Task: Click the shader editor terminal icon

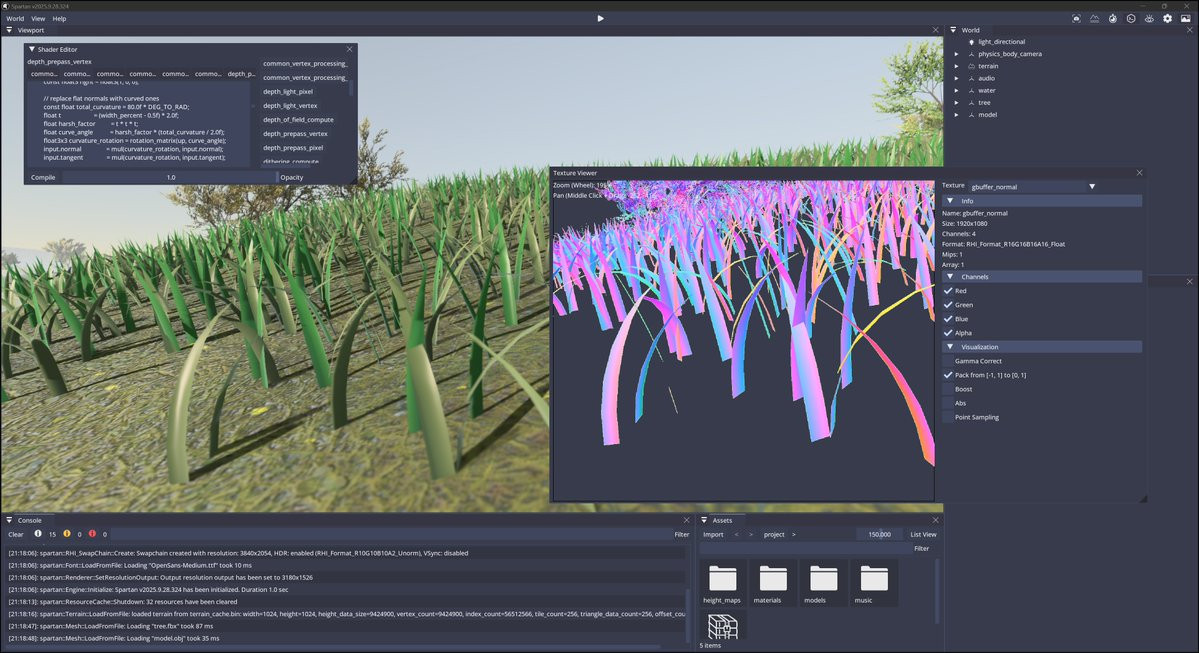Action: tap(1131, 18)
